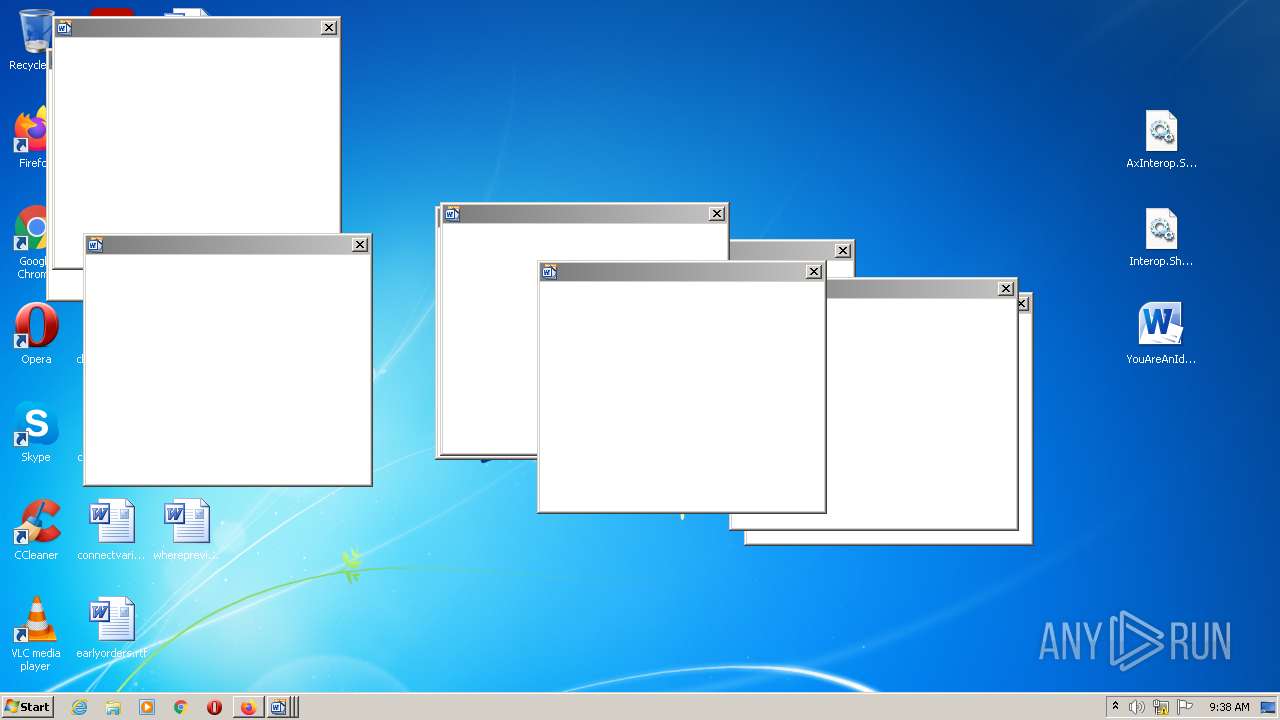Switch to Firefox taskbar button

pyautogui.click(x=248, y=707)
